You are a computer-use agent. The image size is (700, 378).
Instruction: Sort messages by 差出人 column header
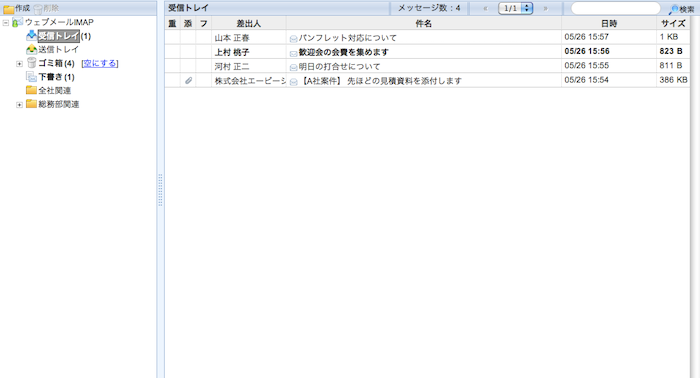[x=249, y=24]
